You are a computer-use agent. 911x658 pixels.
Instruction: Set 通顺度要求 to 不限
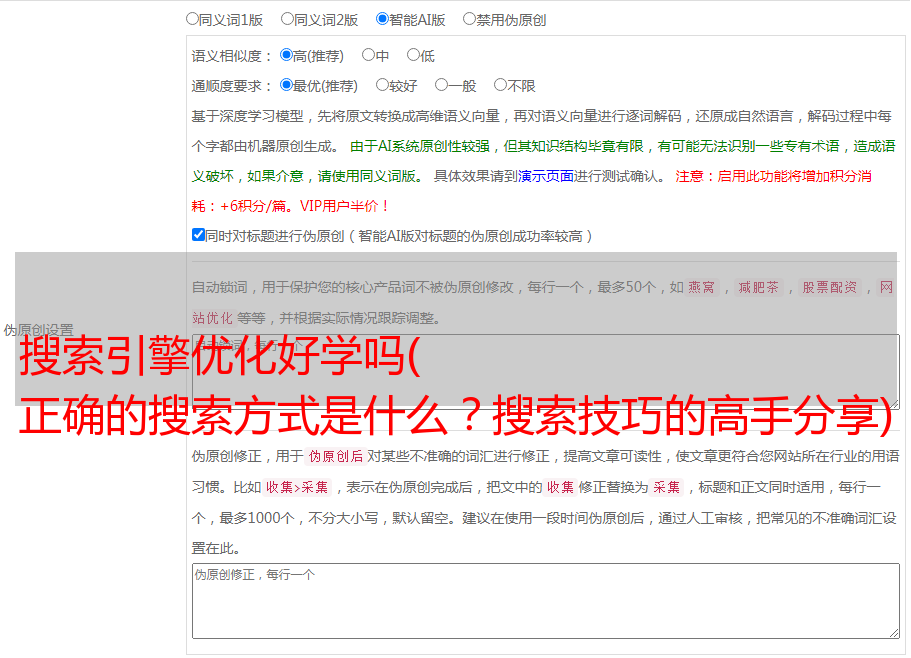[x=500, y=85]
